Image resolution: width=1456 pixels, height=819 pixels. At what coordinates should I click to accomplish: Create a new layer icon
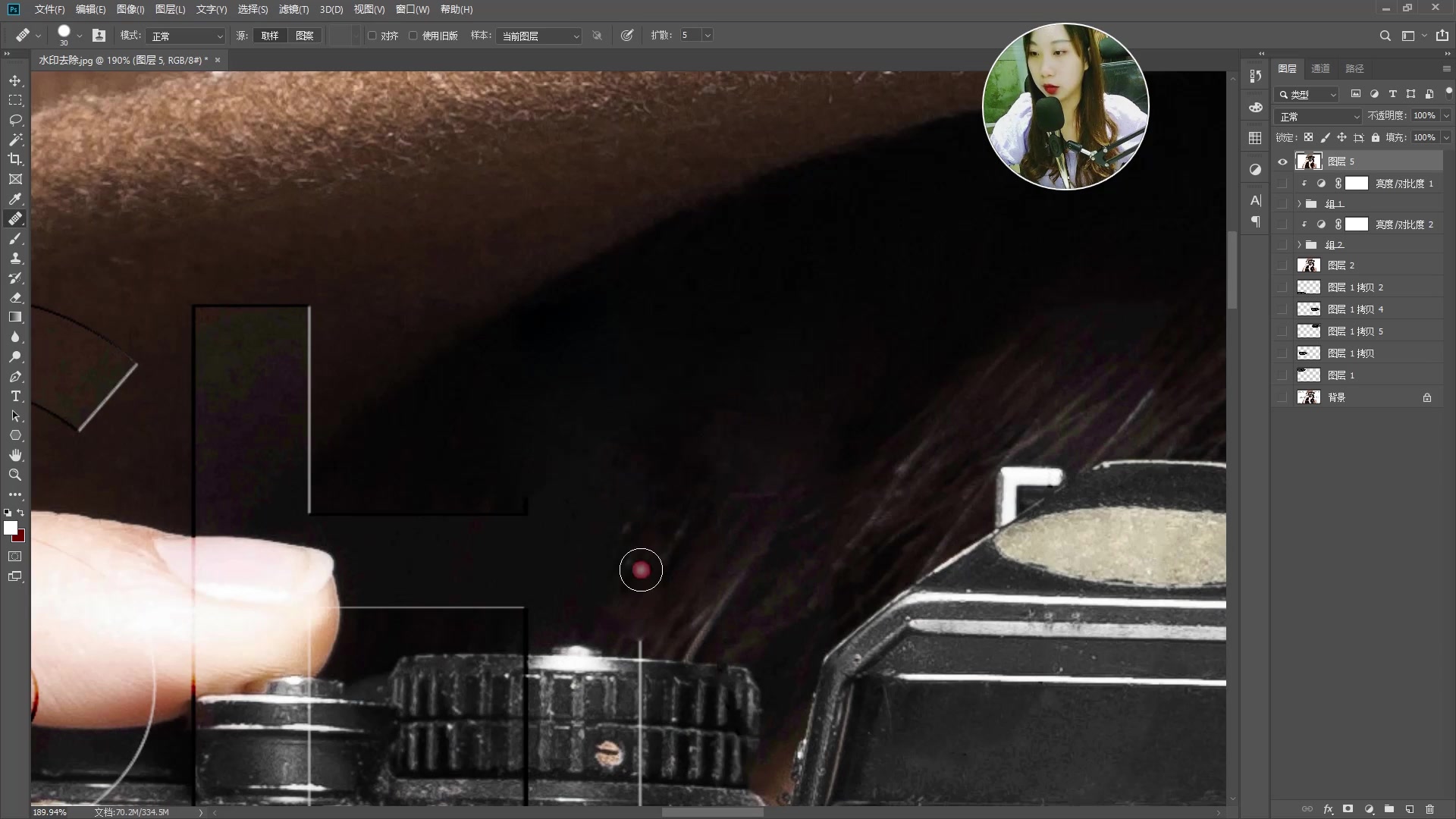click(1409, 809)
